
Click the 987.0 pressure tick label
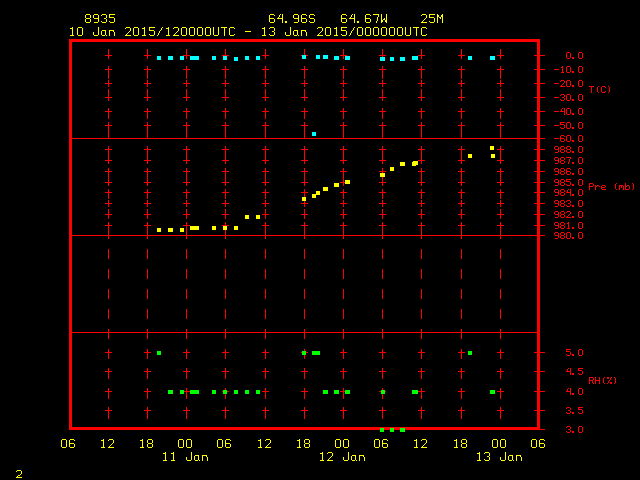[x=569, y=161]
